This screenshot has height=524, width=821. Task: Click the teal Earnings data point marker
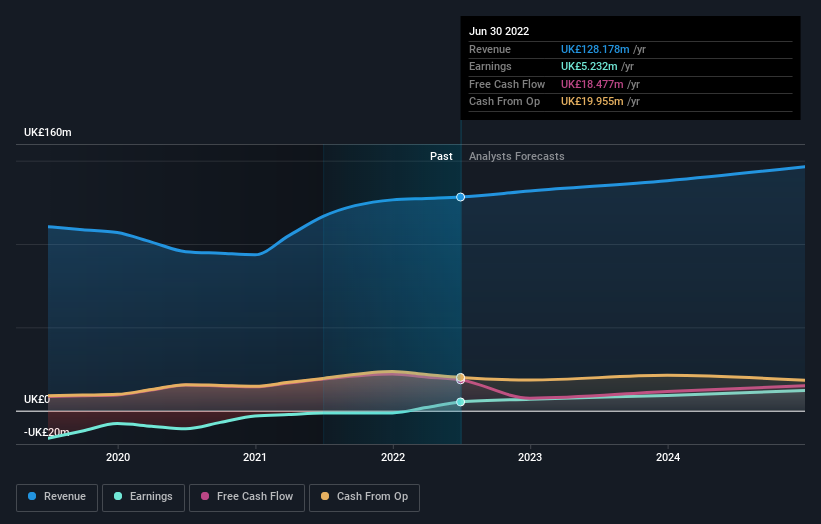460,402
